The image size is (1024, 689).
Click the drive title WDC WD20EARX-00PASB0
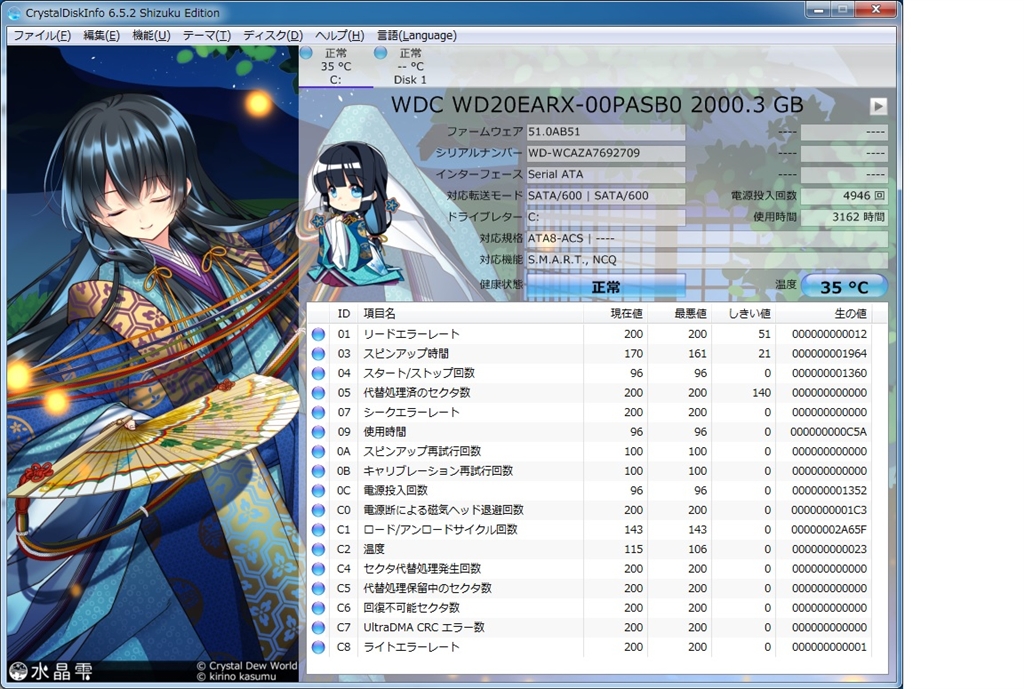point(536,104)
